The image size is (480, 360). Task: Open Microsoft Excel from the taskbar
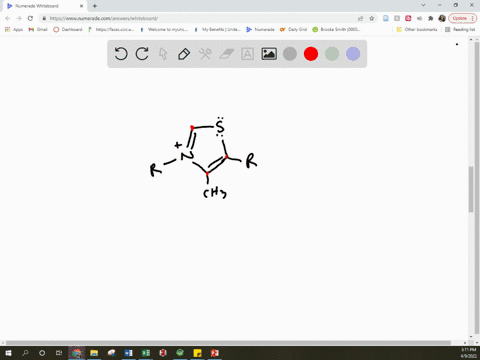click(x=146, y=353)
